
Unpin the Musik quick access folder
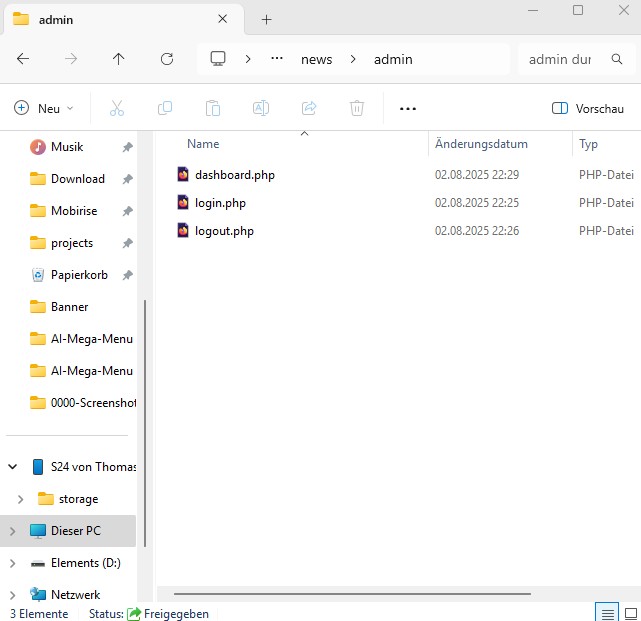click(127, 147)
